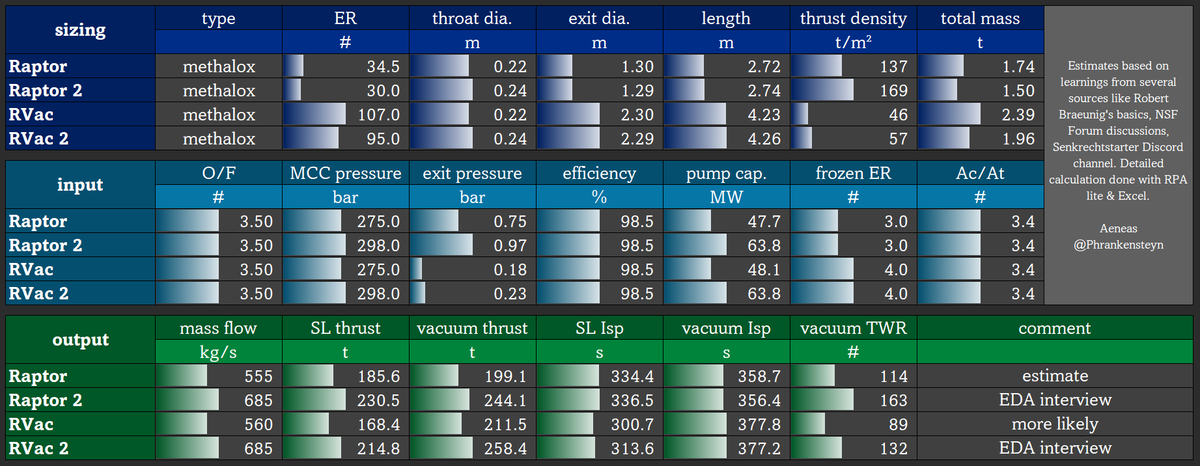Click the "type" column header
Image resolution: width=1200 pixels, height=466 pixels.
click(x=217, y=18)
